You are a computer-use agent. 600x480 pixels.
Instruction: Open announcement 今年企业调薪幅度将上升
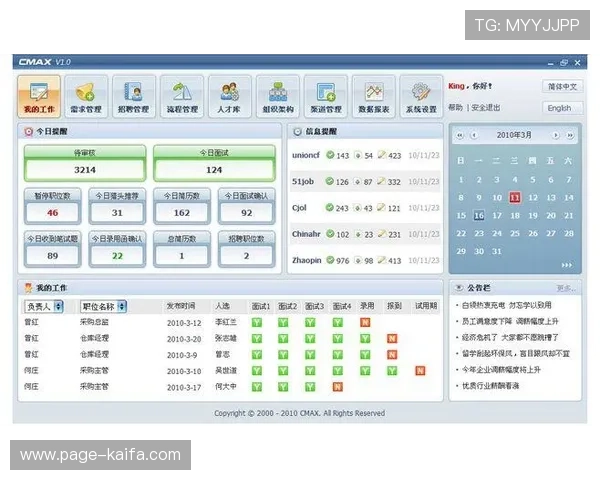point(501,370)
